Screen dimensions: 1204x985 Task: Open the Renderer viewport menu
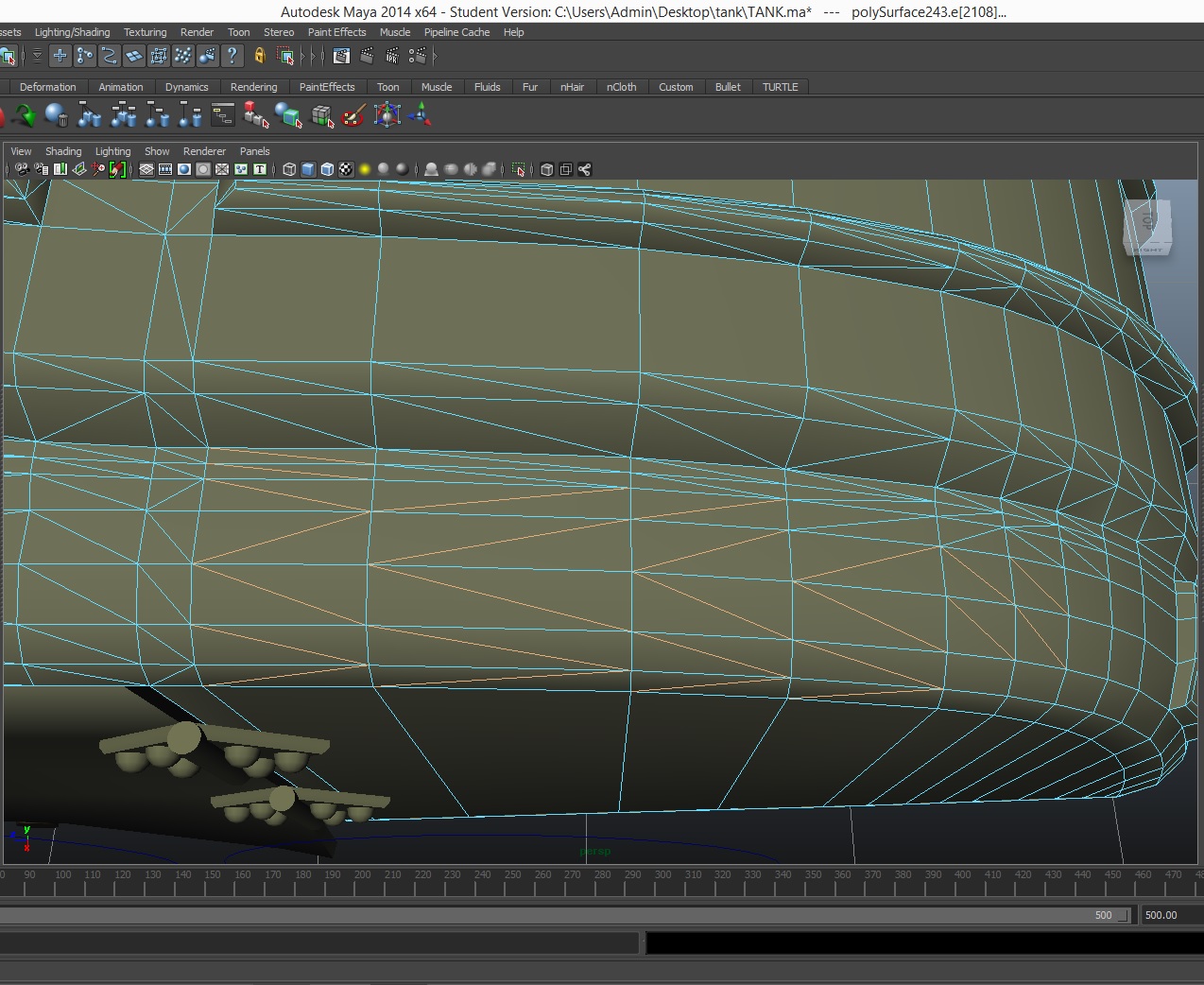[204, 151]
